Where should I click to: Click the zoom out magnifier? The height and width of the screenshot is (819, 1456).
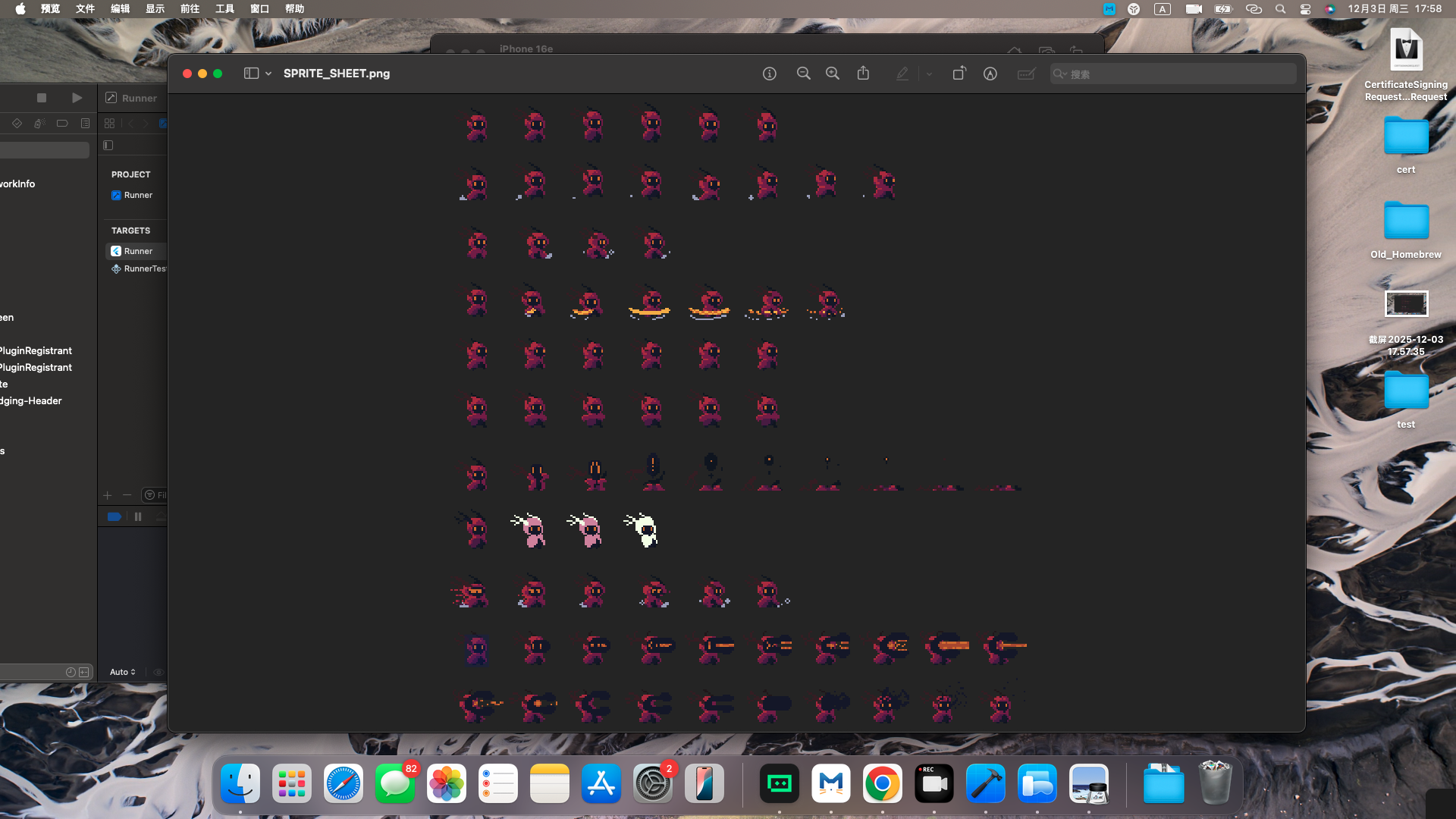pos(803,74)
